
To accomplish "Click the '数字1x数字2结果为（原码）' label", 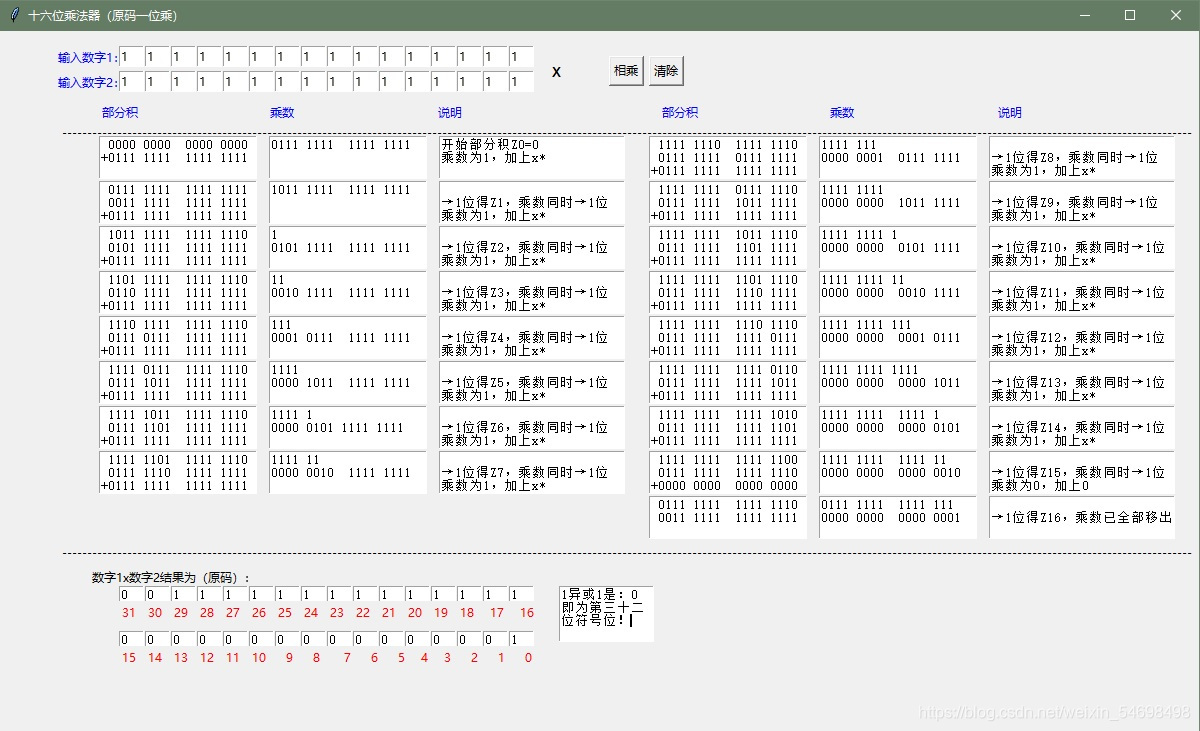I will 171,577.
